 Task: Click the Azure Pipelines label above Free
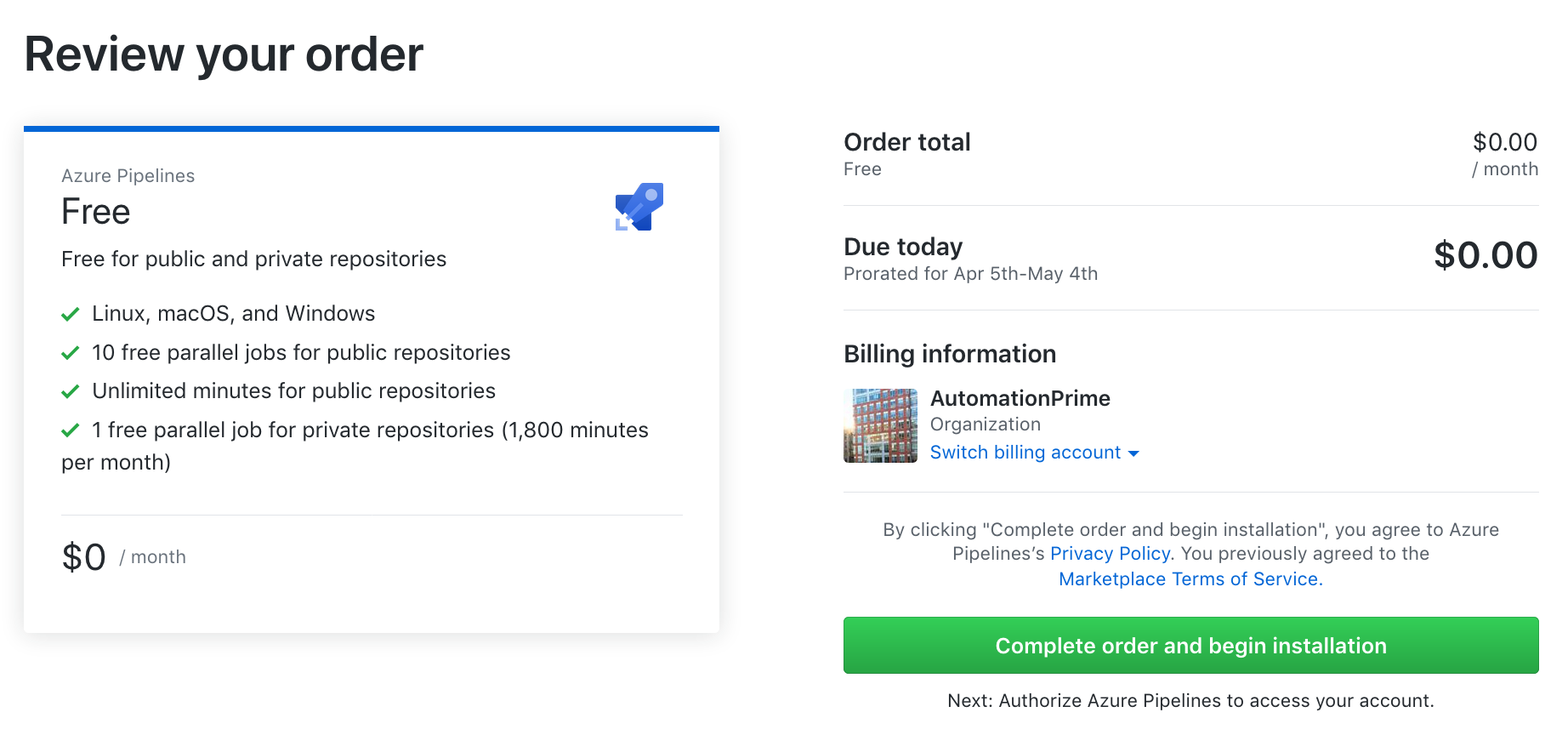pyautogui.click(x=128, y=176)
